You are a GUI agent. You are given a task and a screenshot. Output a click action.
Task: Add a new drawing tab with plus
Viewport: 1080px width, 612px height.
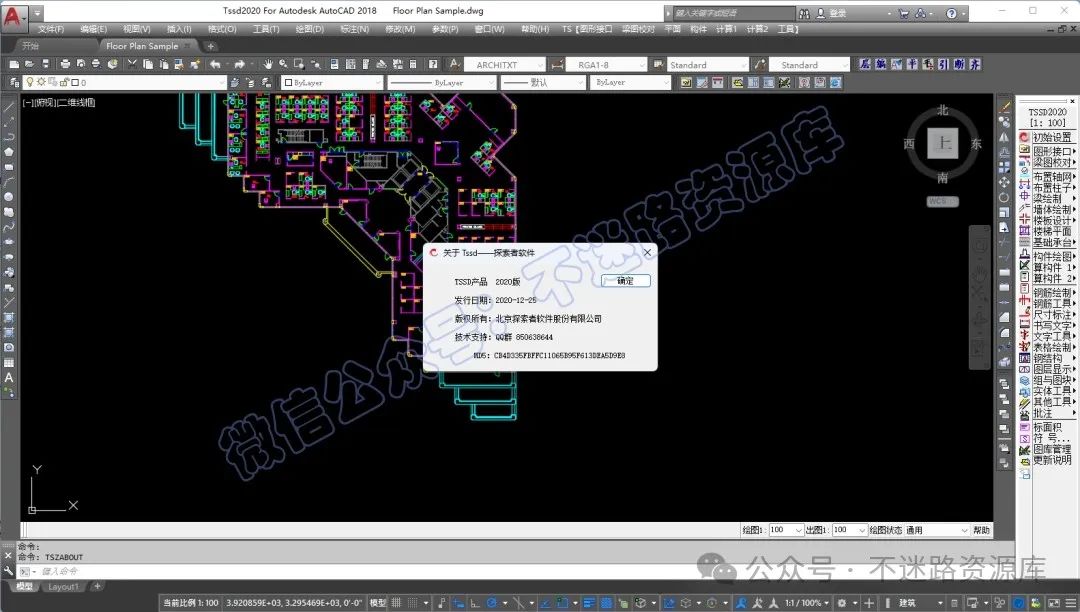coord(211,46)
